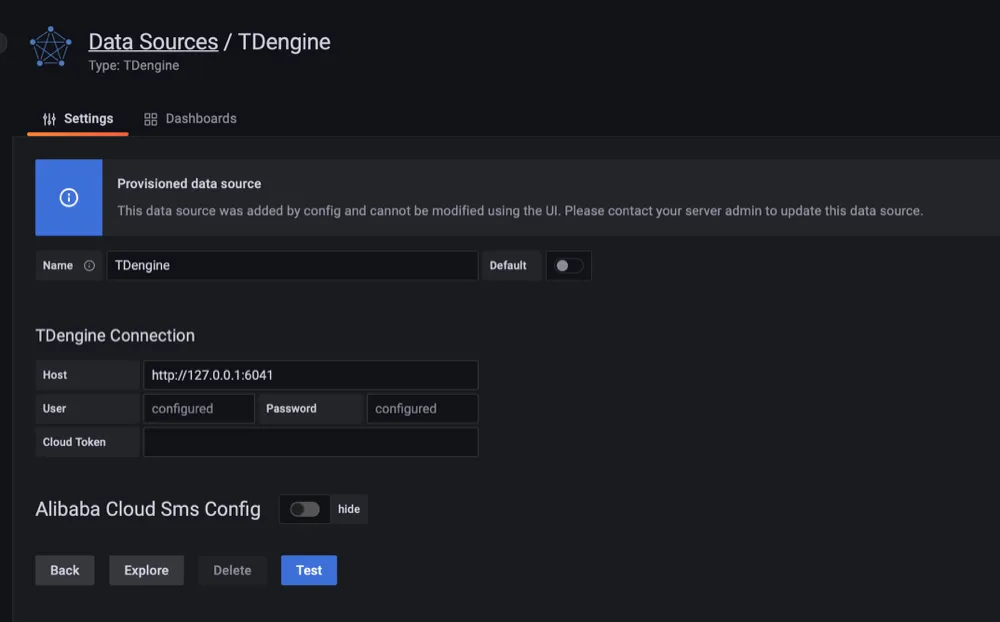Open the Name field info tooltip icon

coord(88,265)
